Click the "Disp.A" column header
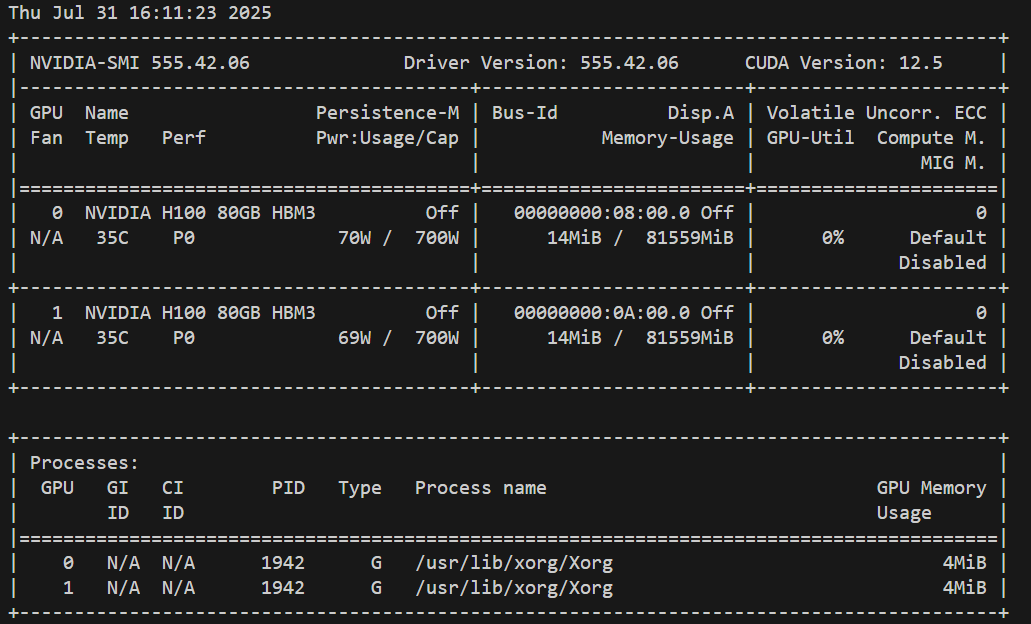This screenshot has width=1031, height=624. 701,113
